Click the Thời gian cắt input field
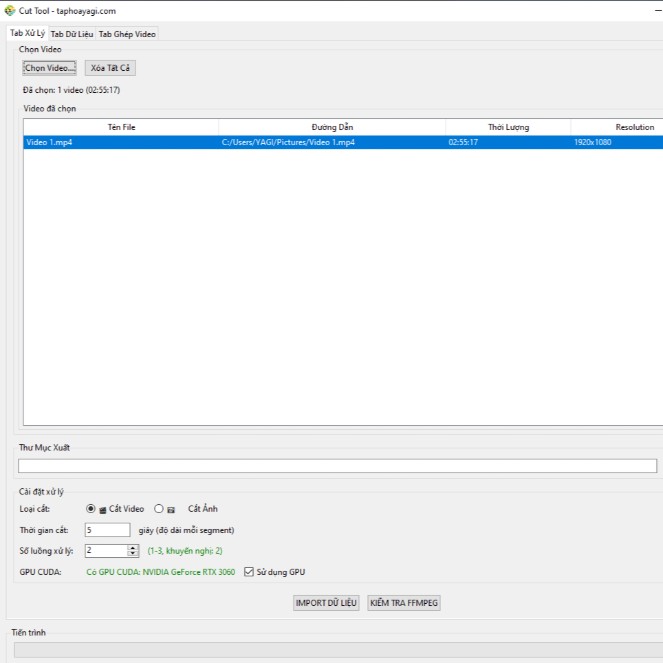This screenshot has height=663, width=663. click(107, 530)
